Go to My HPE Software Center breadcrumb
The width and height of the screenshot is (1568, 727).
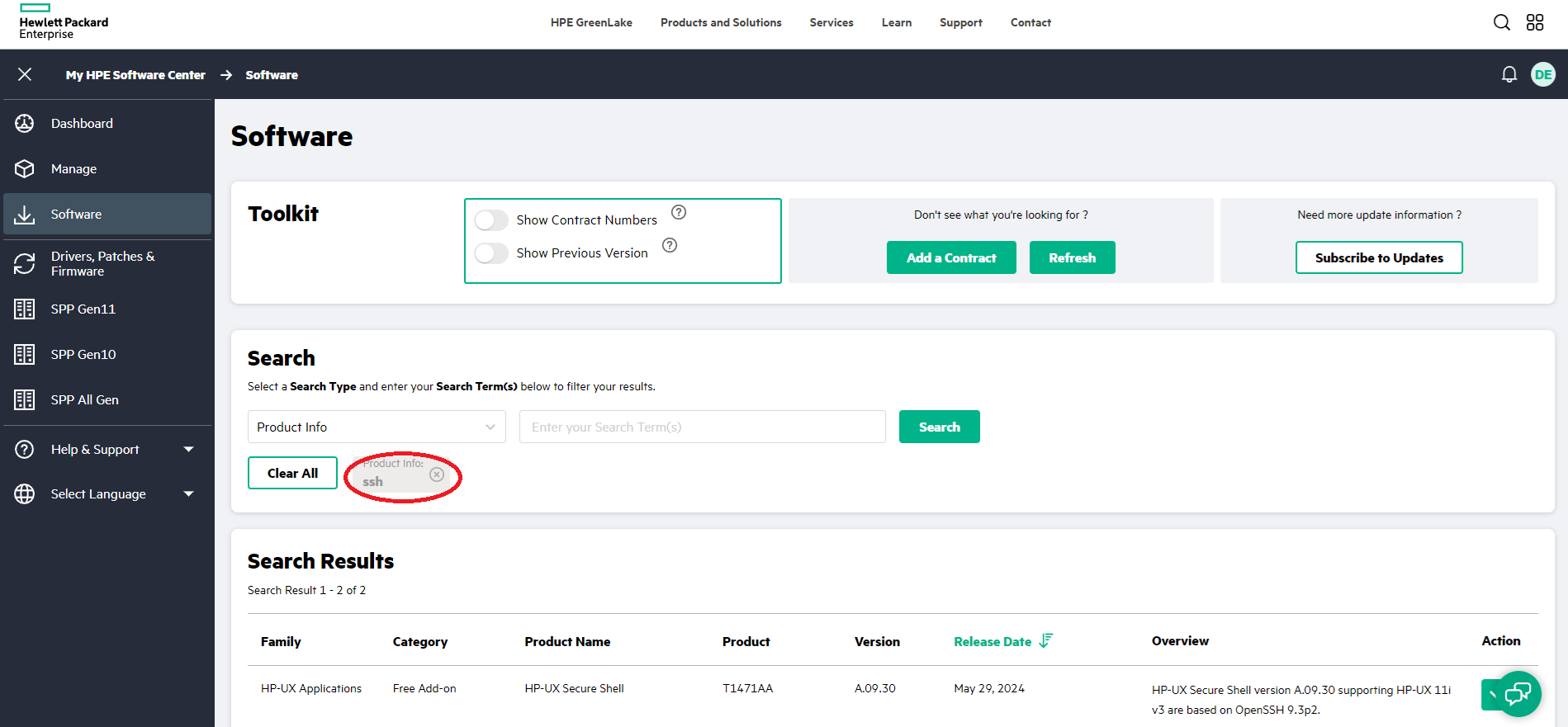pyautogui.click(x=135, y=75)
